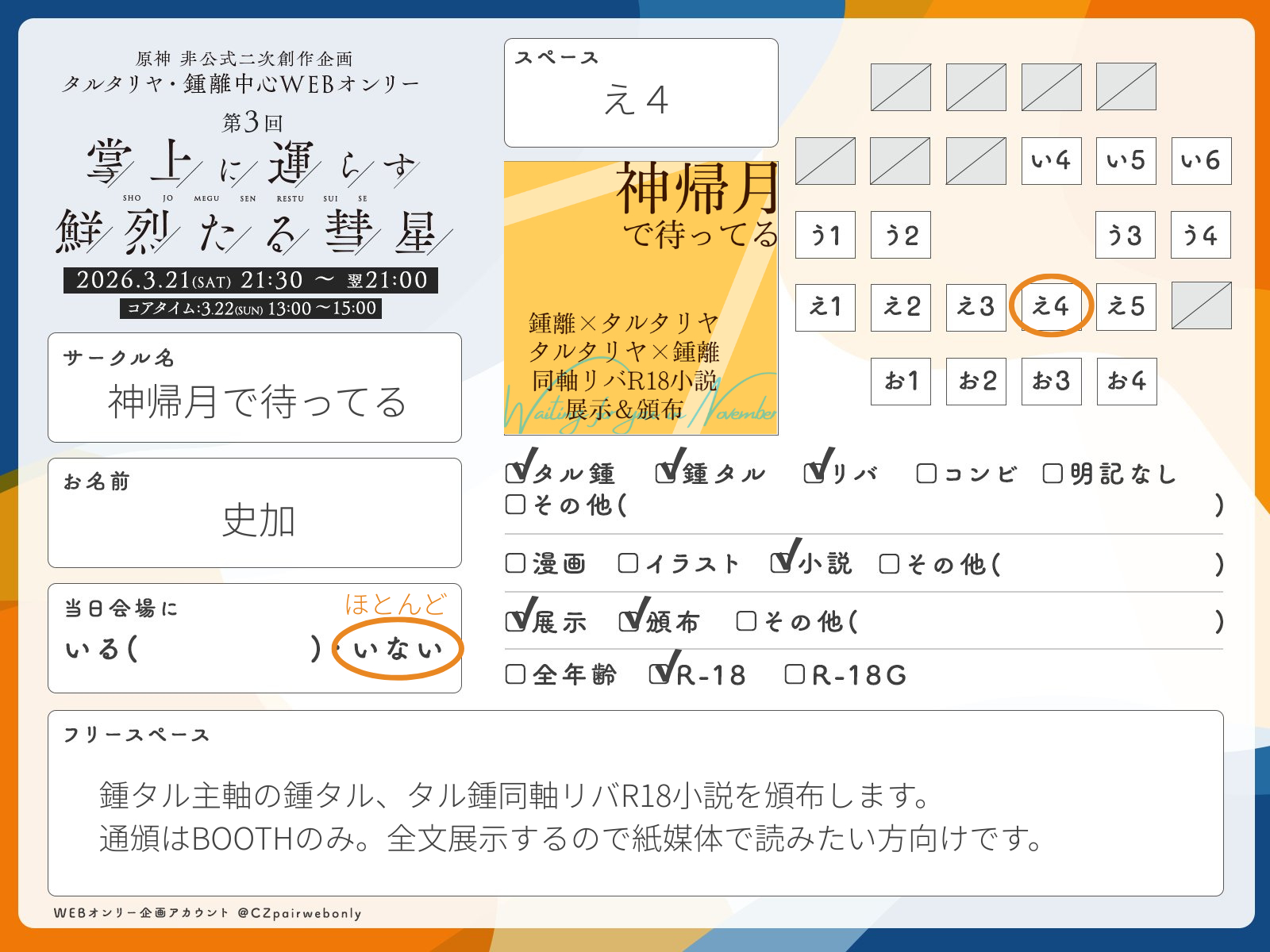Click the い6 space cell

pyautogui.click(x=1201, y=161)
